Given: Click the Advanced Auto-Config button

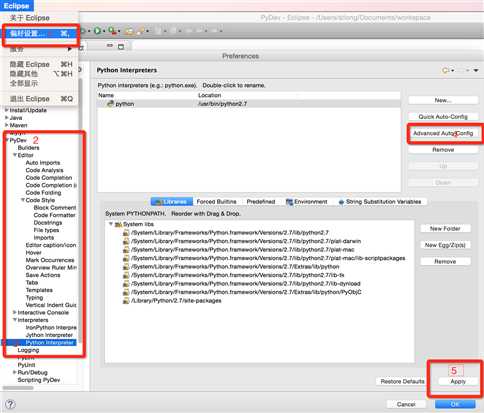Looking at the screenshot, I should 443,133.
